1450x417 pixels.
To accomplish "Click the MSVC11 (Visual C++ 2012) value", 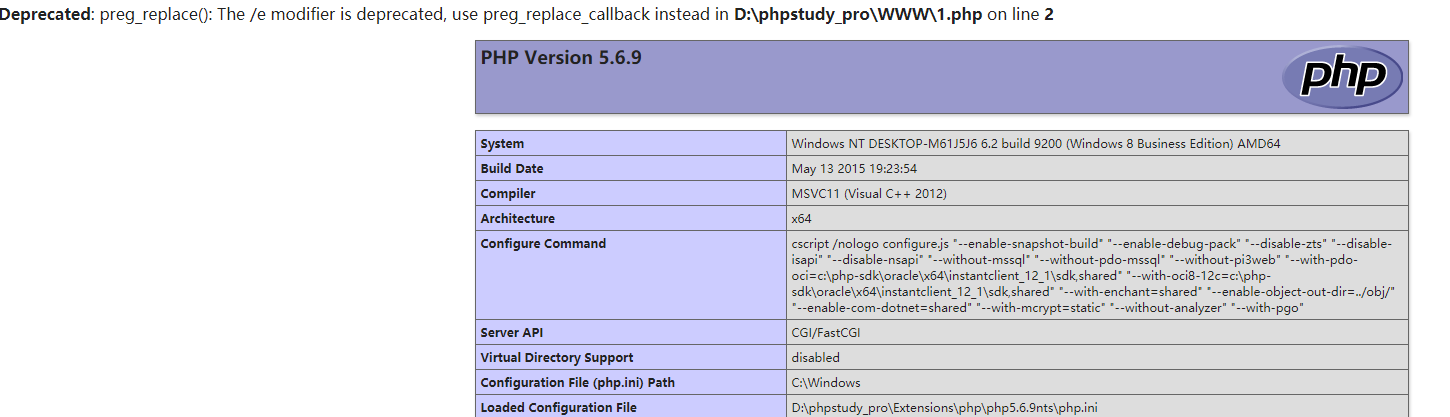I will pos(869,194).
